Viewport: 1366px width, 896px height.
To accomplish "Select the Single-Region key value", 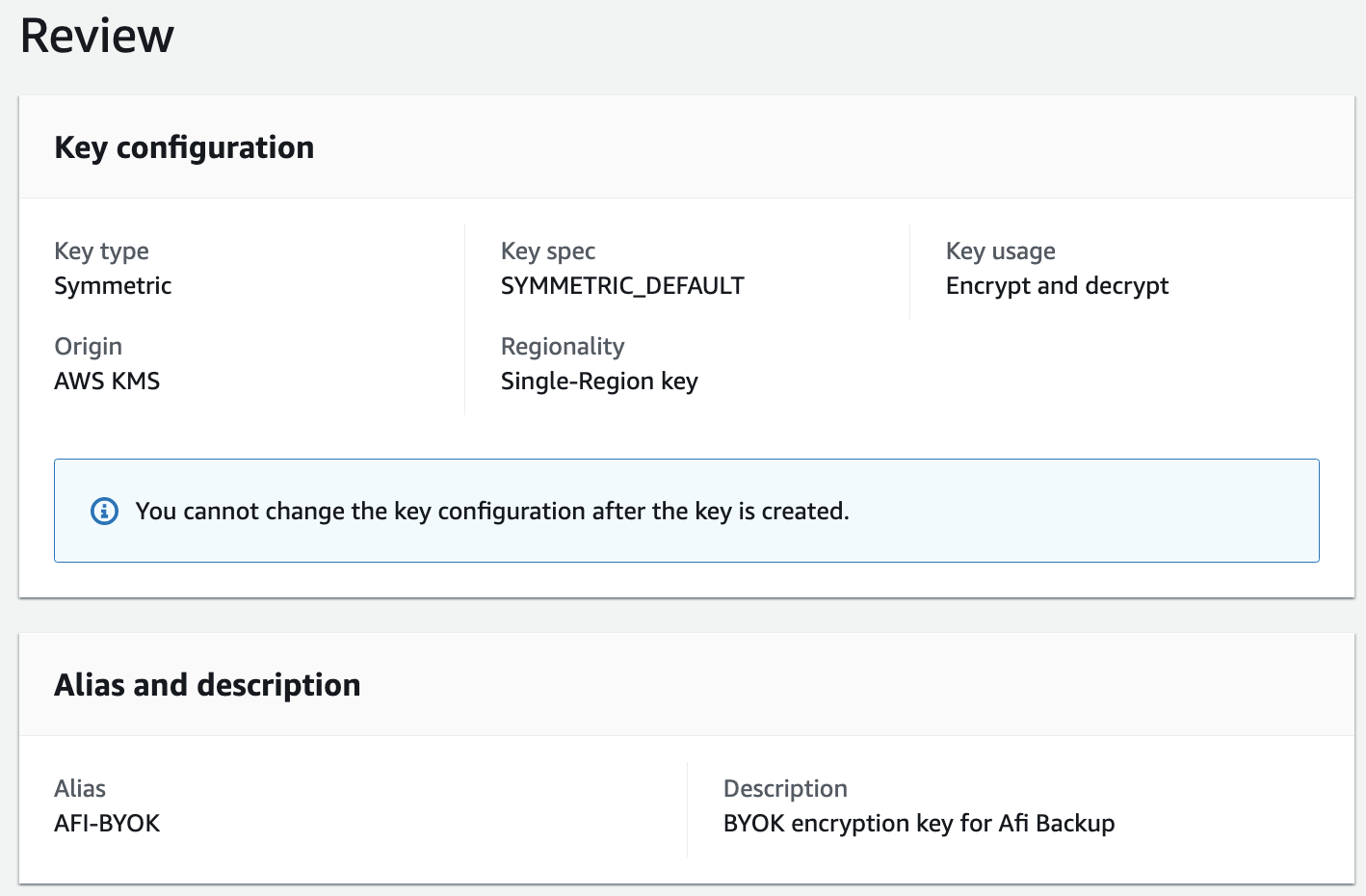I will pyautogui.click(x=599, y=382).
